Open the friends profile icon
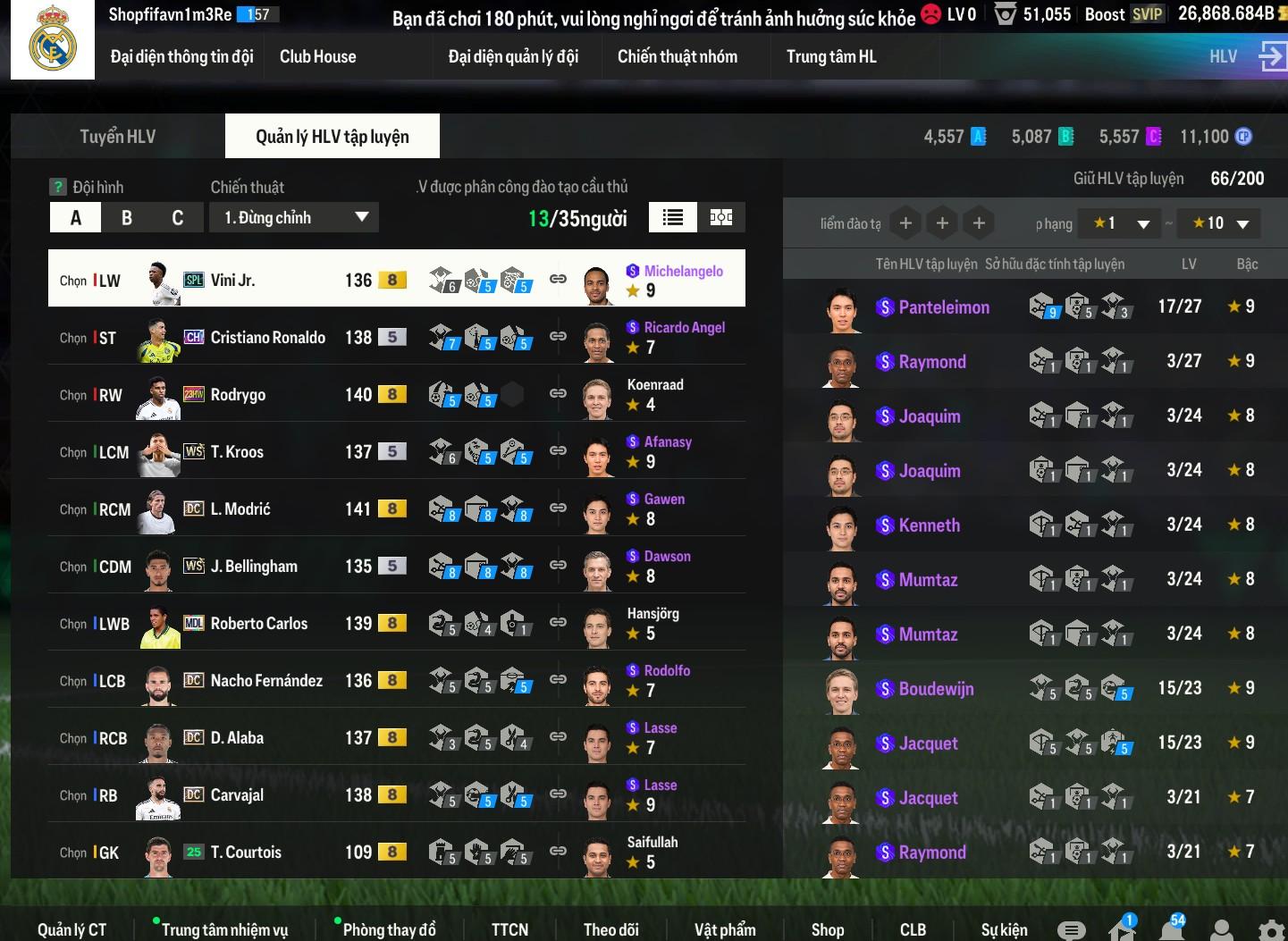Image resolution: width=1288 pixels, height=941 pixels. [1221, 930]
